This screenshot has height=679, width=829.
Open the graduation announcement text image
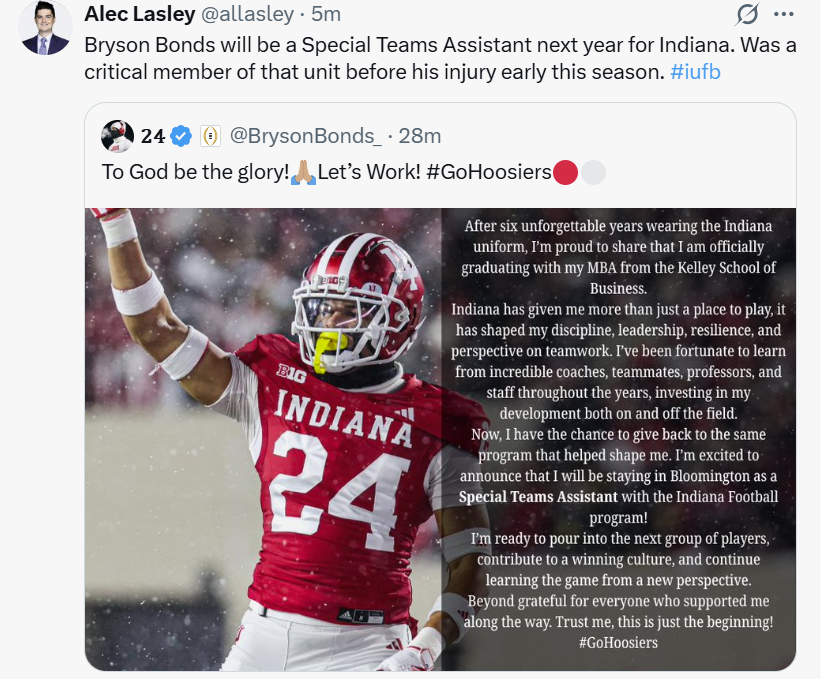tap(619, 438)
